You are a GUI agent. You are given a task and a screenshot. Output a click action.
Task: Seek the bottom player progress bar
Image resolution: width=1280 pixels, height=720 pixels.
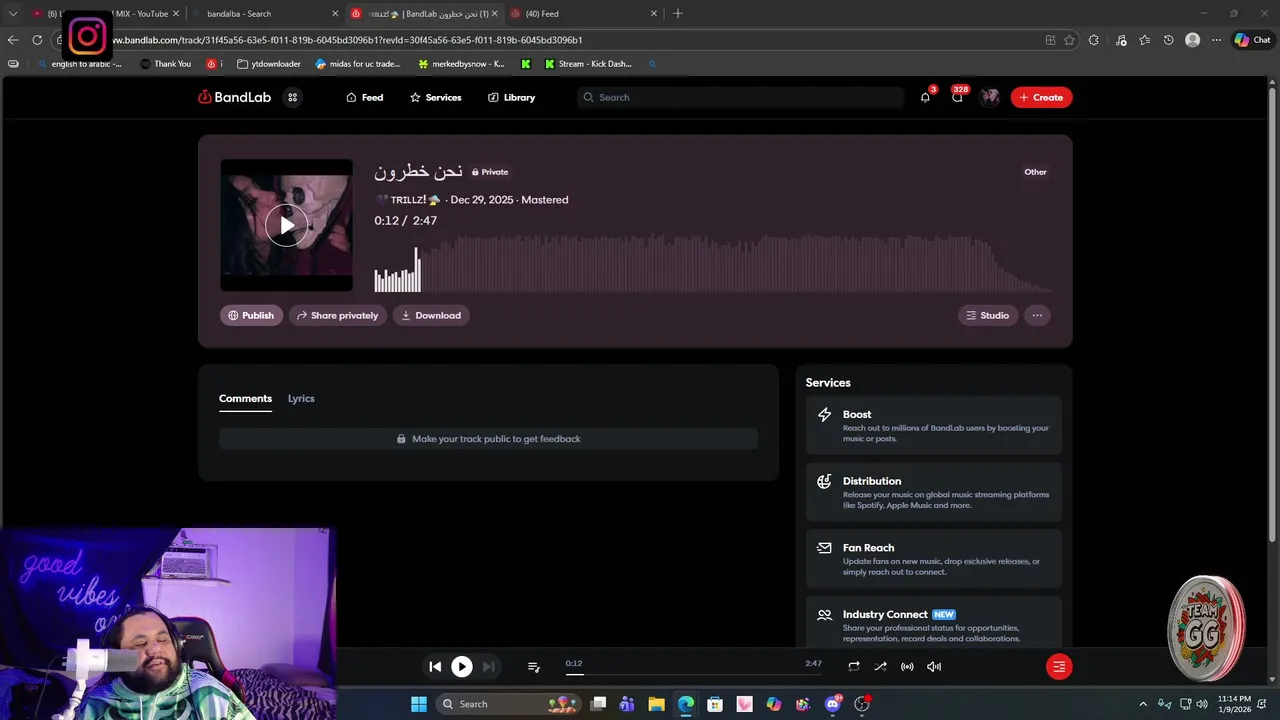[x=694, y=674]
